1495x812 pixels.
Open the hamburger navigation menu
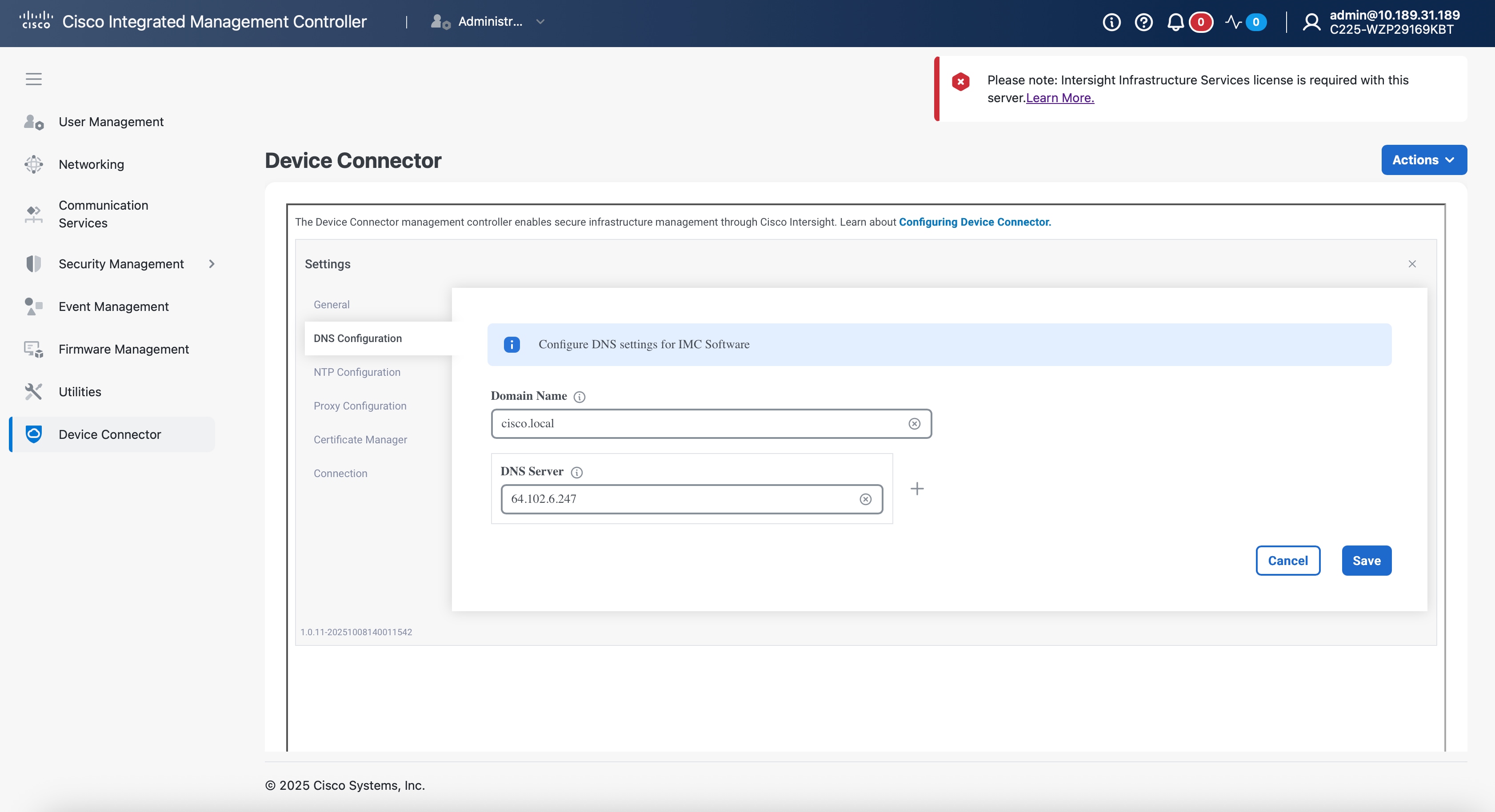33,79
